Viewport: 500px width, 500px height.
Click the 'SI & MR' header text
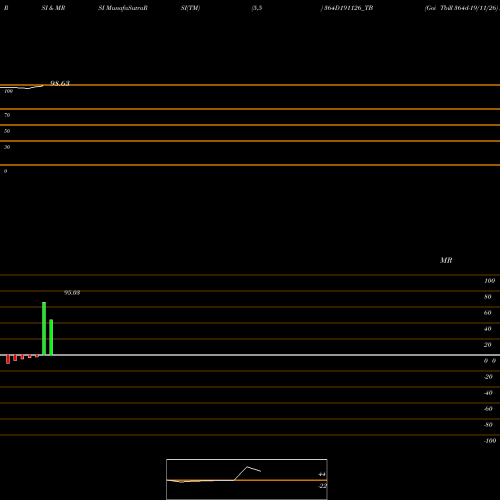point(53,8)
